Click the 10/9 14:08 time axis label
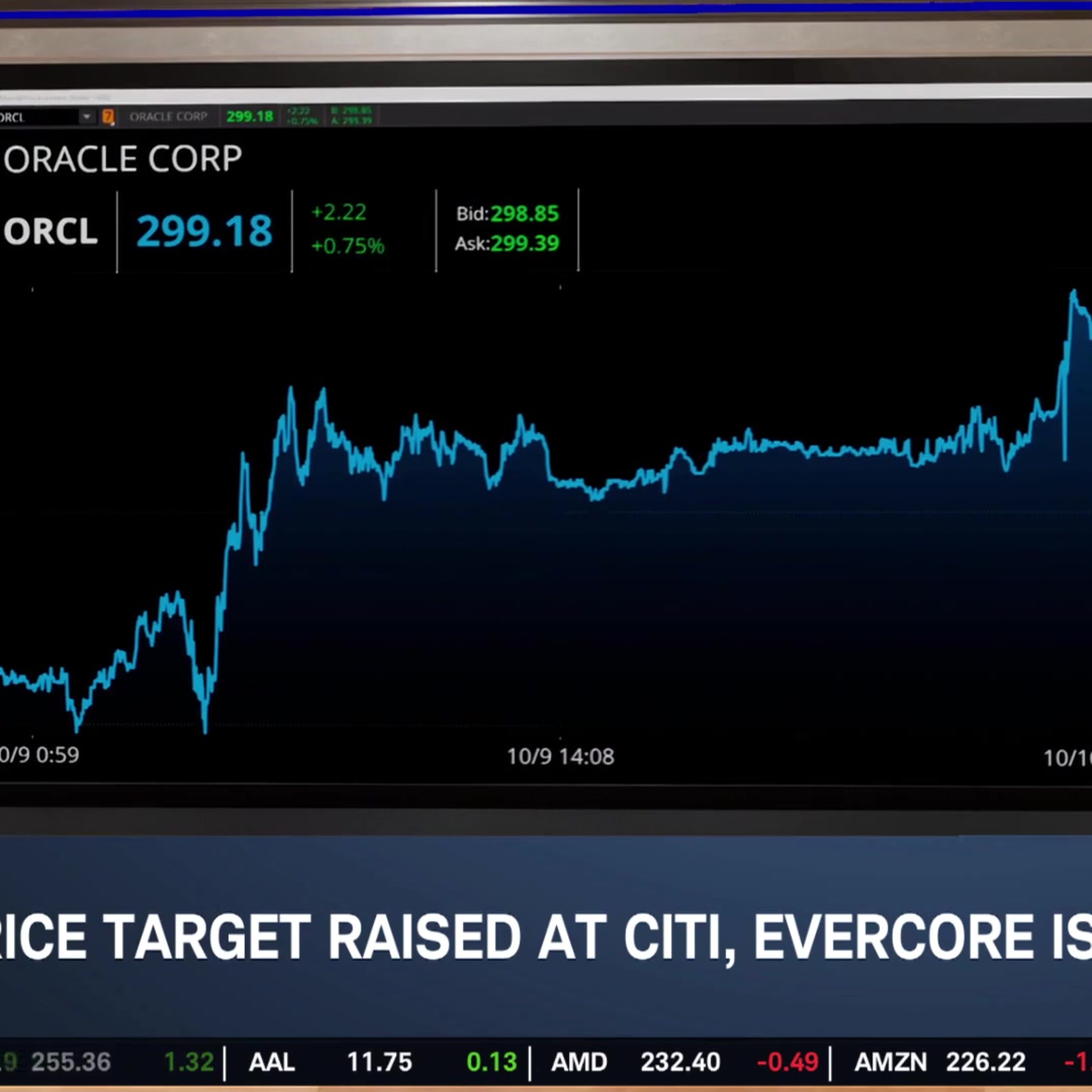Viewport: 1092px width, 1092px height. point(560,756)
